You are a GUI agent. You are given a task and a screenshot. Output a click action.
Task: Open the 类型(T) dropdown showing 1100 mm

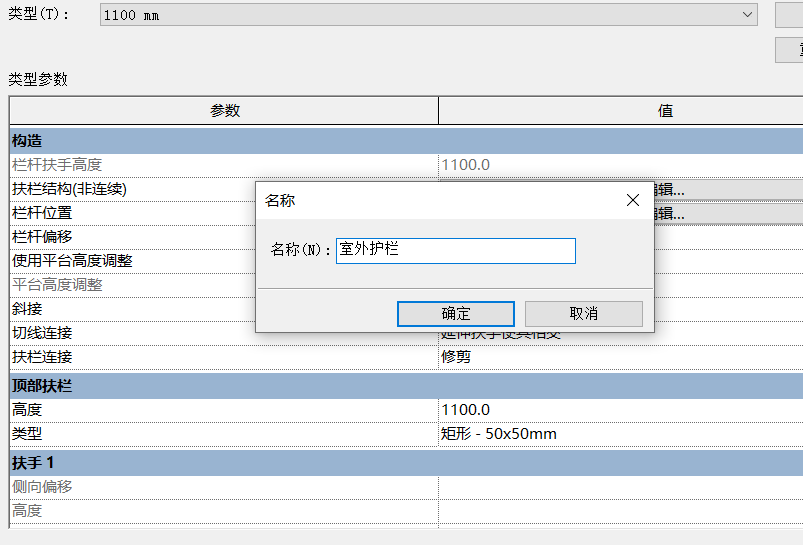(x=430, y=15)
